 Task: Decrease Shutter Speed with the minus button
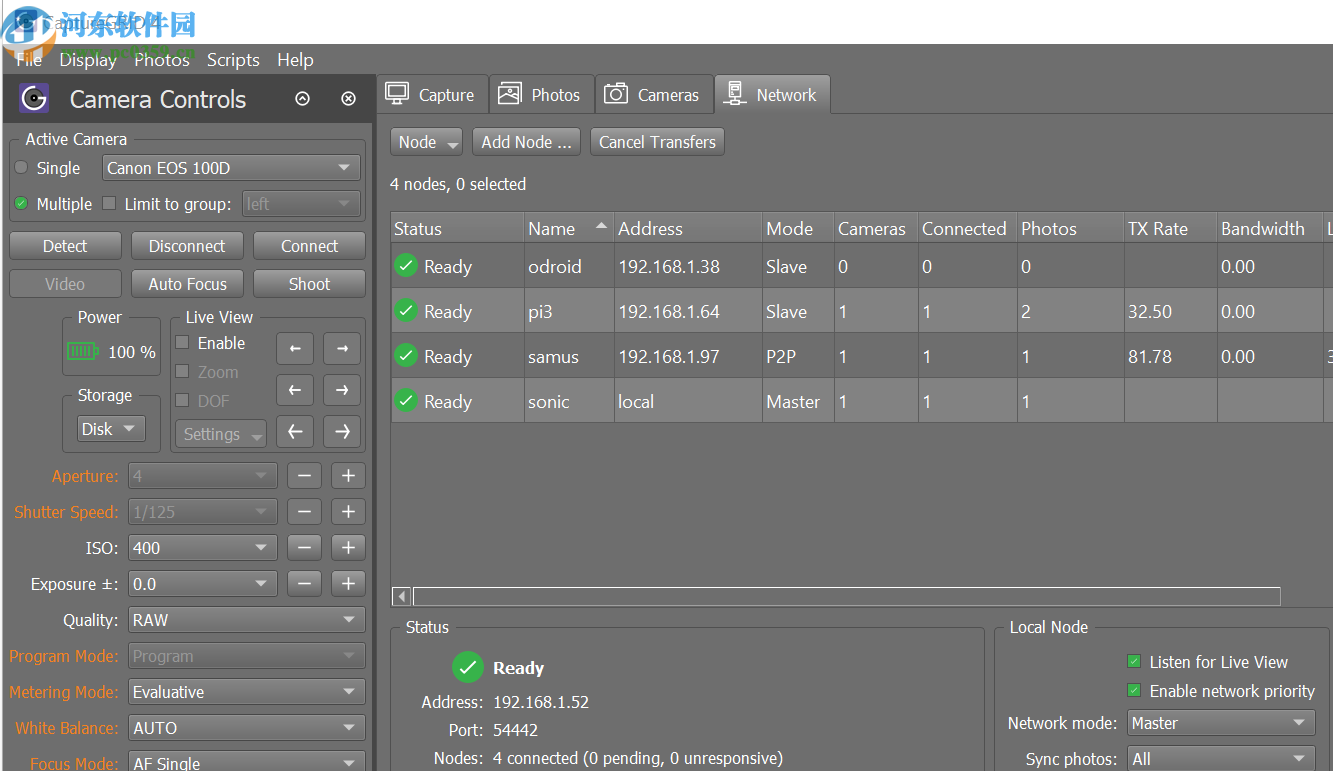point(304,512)
